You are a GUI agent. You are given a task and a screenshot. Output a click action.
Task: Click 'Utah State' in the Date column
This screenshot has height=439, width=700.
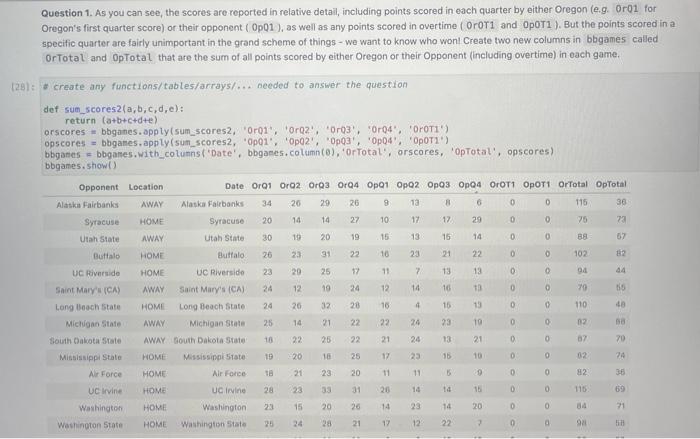click(224, 238)
